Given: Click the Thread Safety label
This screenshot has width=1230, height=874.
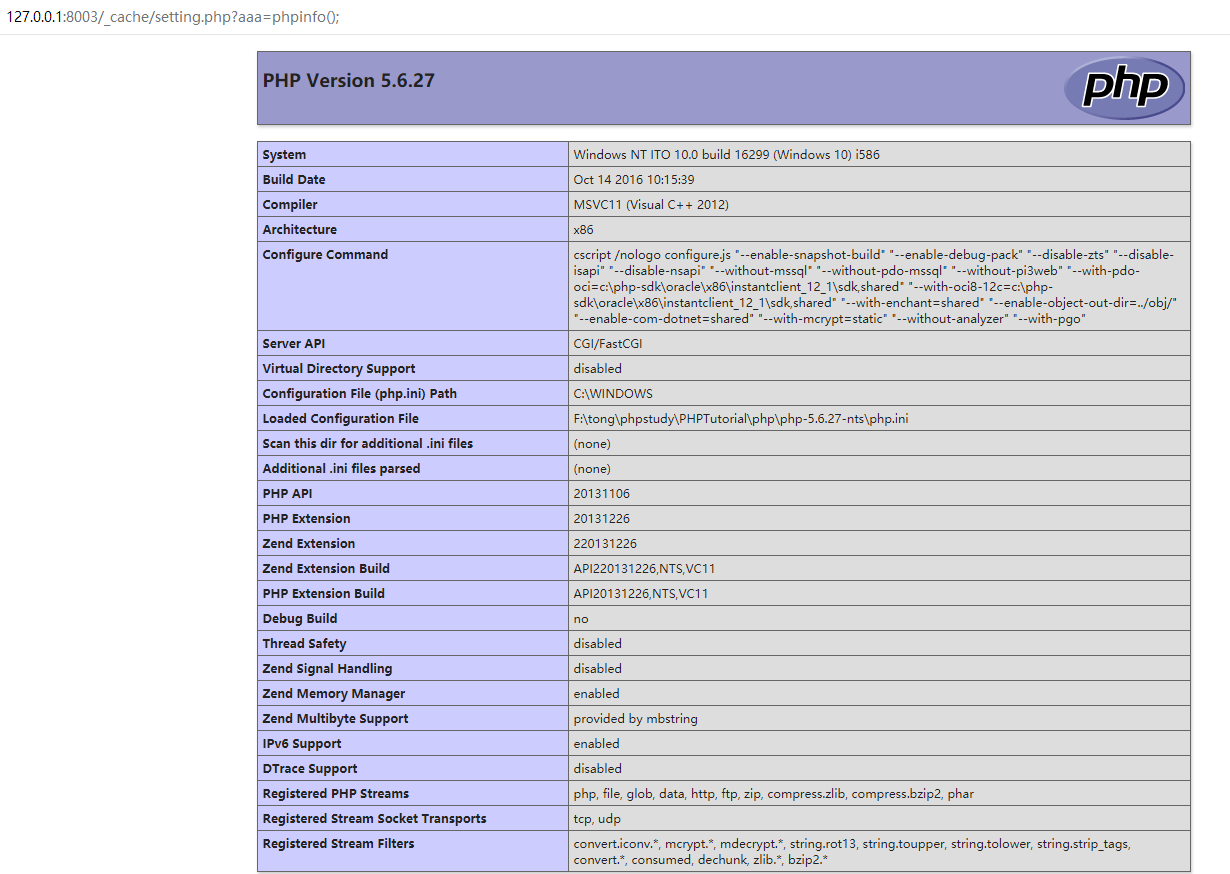Looking at the screenshot, I should (305, 644).
